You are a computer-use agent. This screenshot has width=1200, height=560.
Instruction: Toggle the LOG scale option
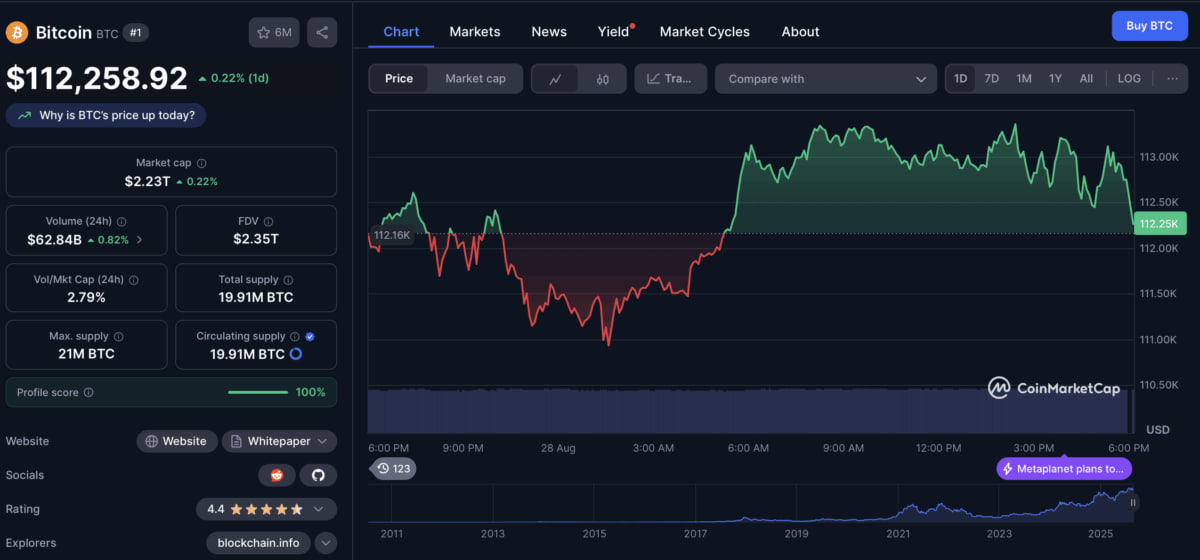(1129, 79)
